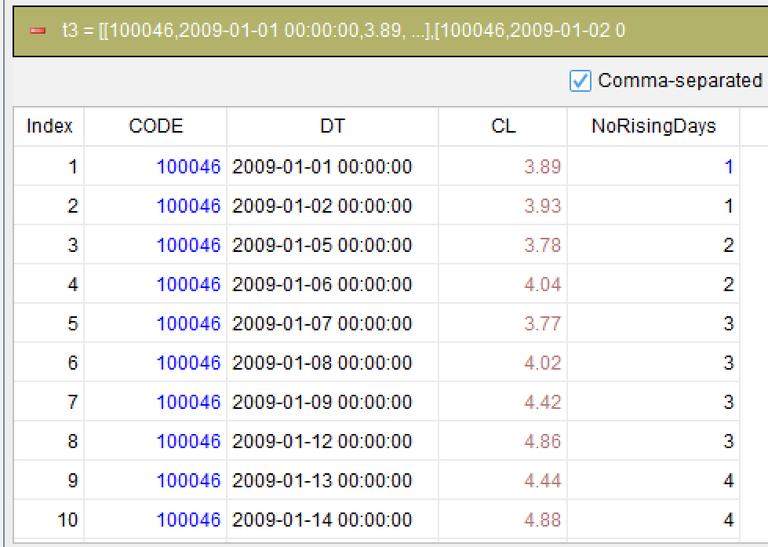Select the CL value 3.78
Viewport: 768px width, 547px height.
[x=542, y=245]
